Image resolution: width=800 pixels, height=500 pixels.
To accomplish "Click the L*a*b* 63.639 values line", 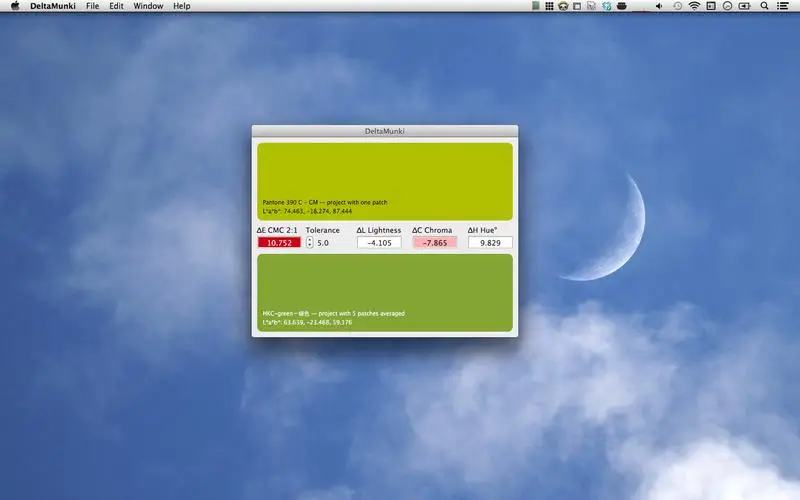I will (307, 322).
